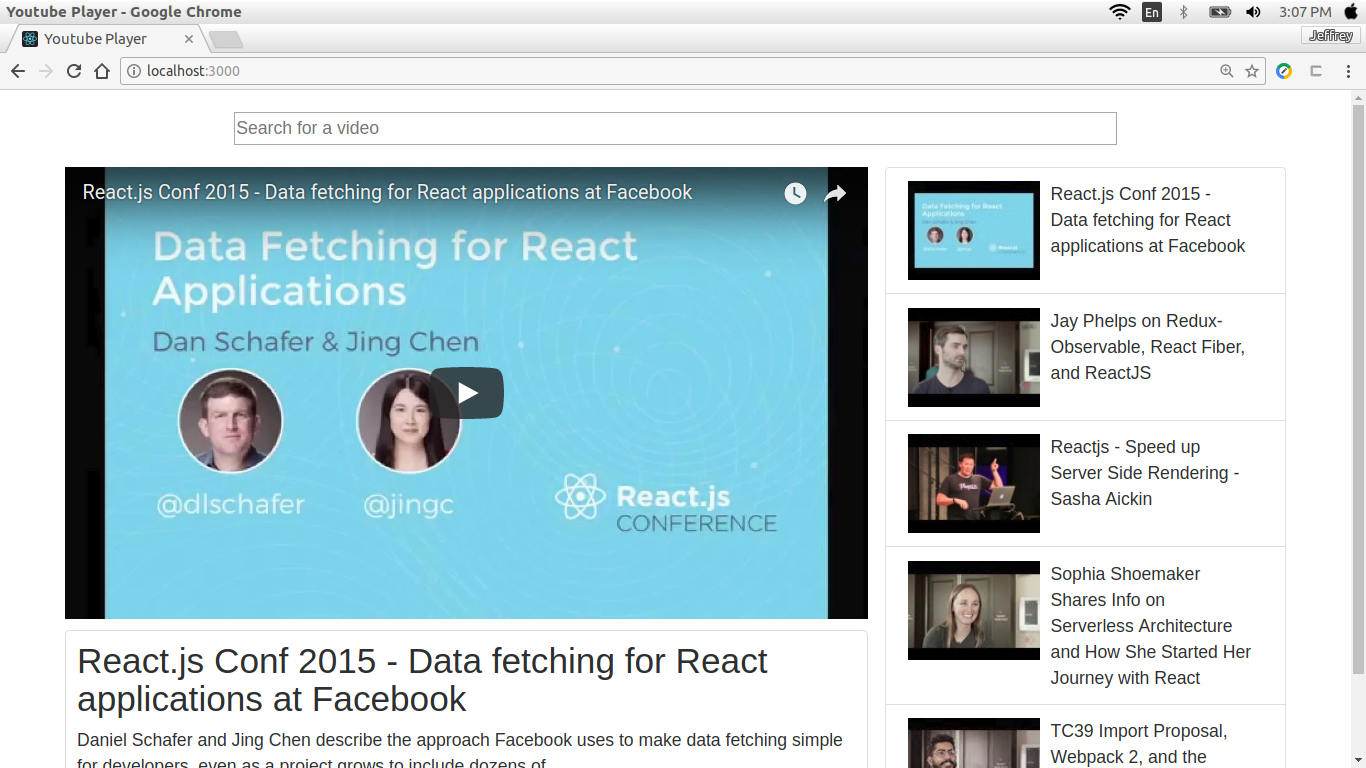Screen dimensions: 1366x768
Task: Select the Jay Phelps on Redux-Observable title
Action: [x=1148, y=347]
